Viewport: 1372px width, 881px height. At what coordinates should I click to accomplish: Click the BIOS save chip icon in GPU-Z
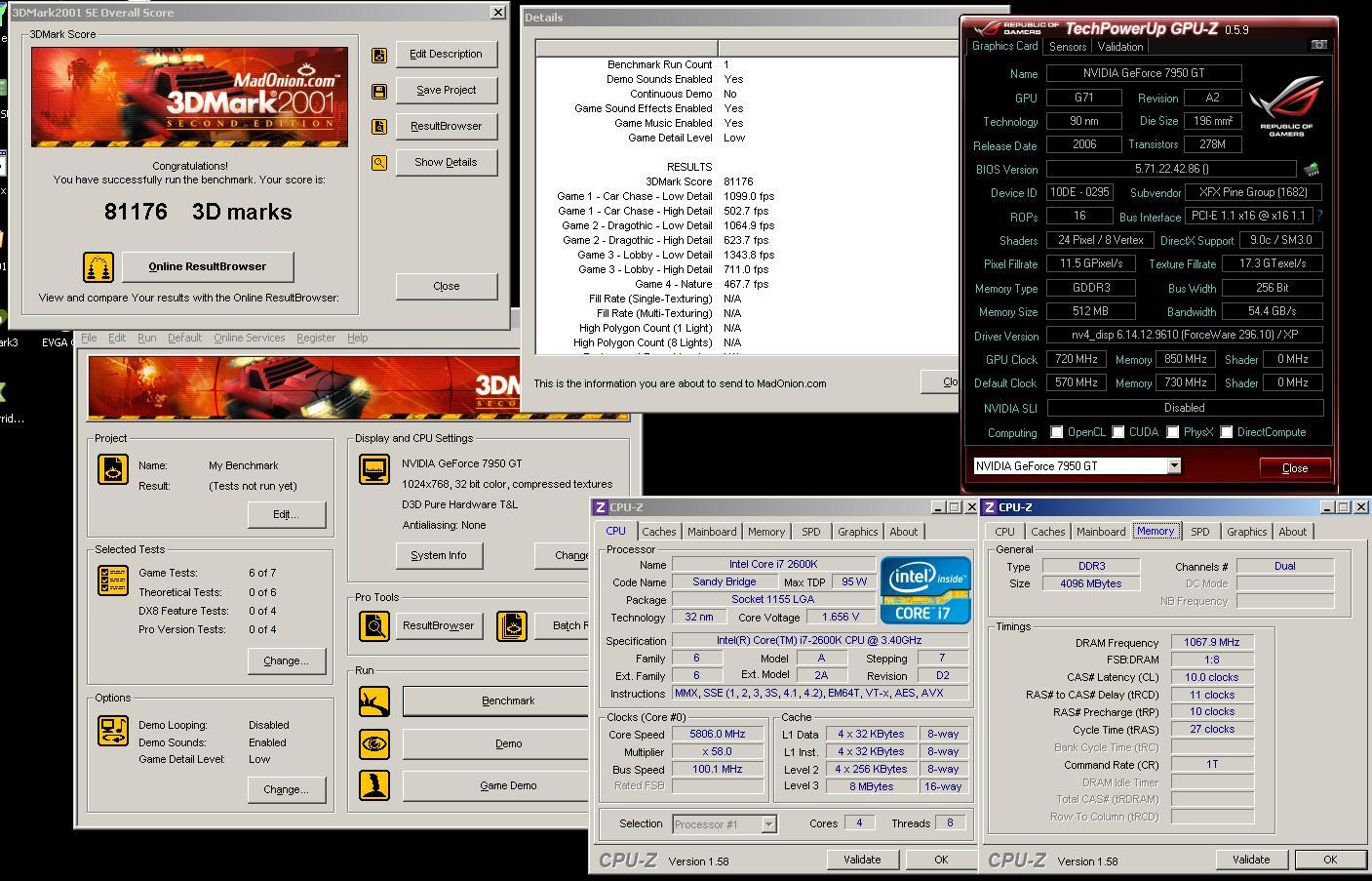click(x=1312, y=169)
